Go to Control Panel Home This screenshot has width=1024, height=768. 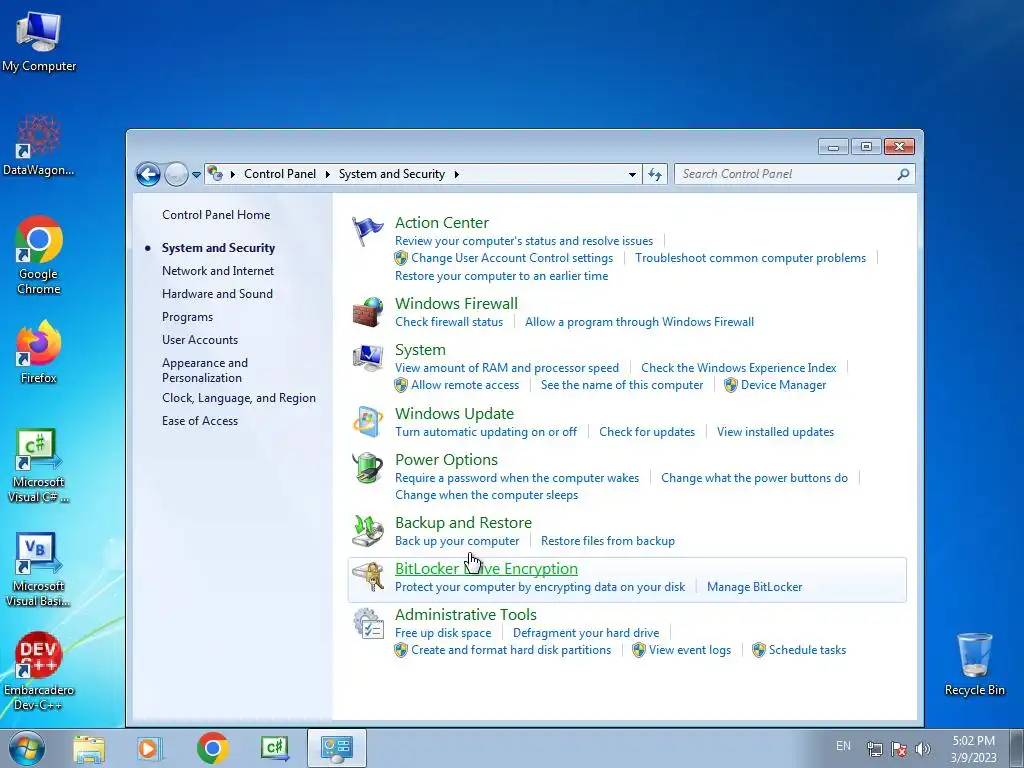click(x=216, y=215)
